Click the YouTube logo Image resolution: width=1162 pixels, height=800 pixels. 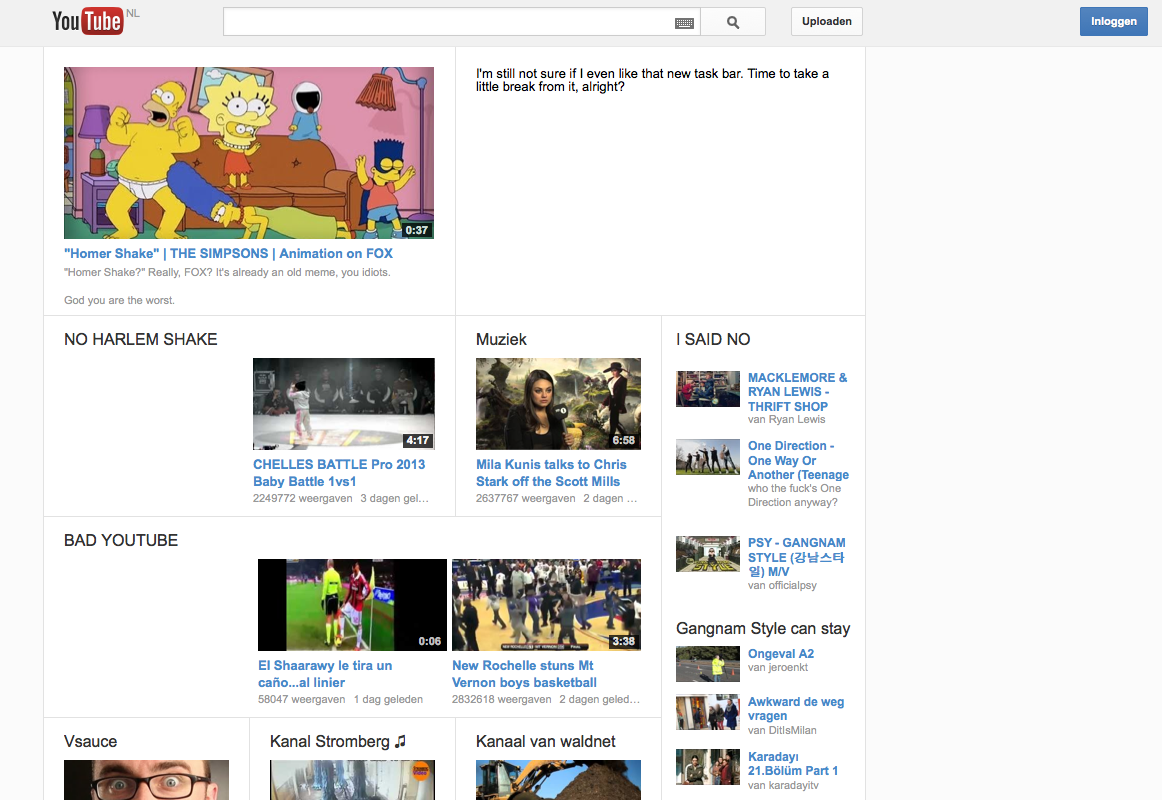click(x=87, y=21)
